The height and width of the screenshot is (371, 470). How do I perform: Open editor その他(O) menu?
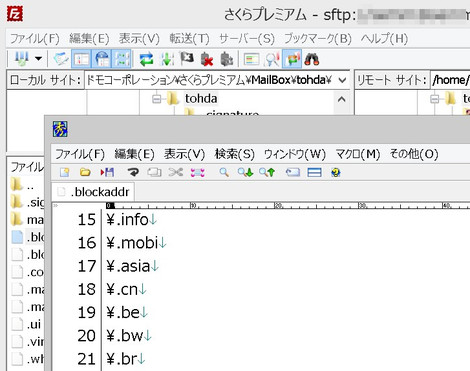click(414, 154)
